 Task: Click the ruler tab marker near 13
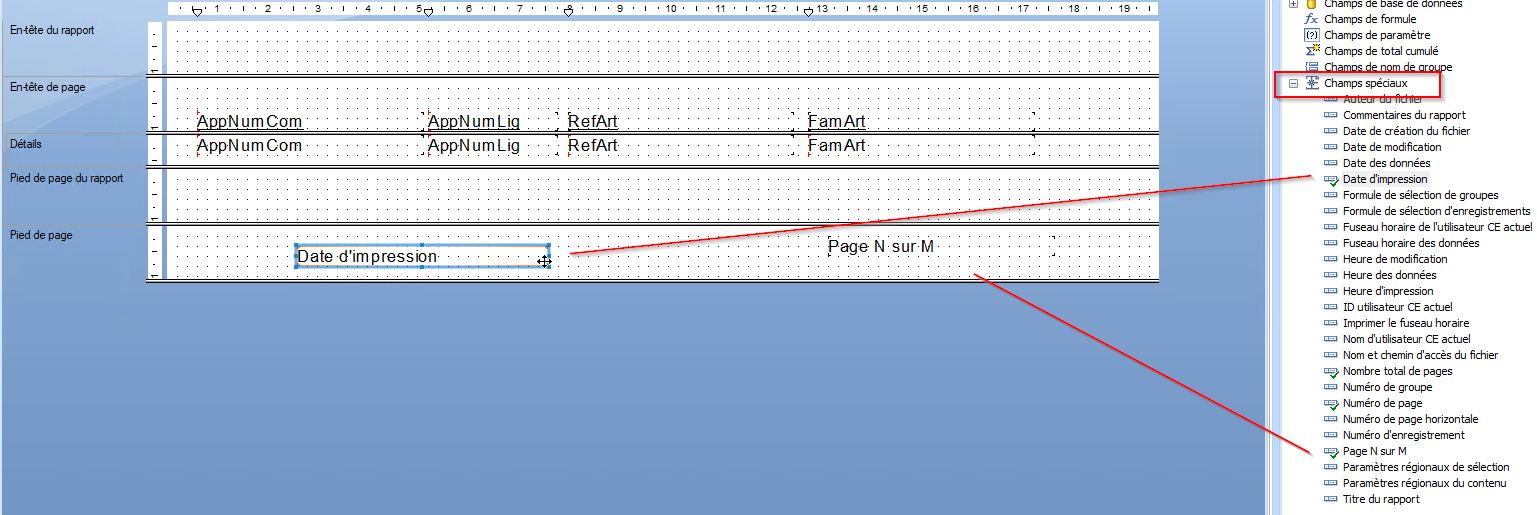pos(808,12)
